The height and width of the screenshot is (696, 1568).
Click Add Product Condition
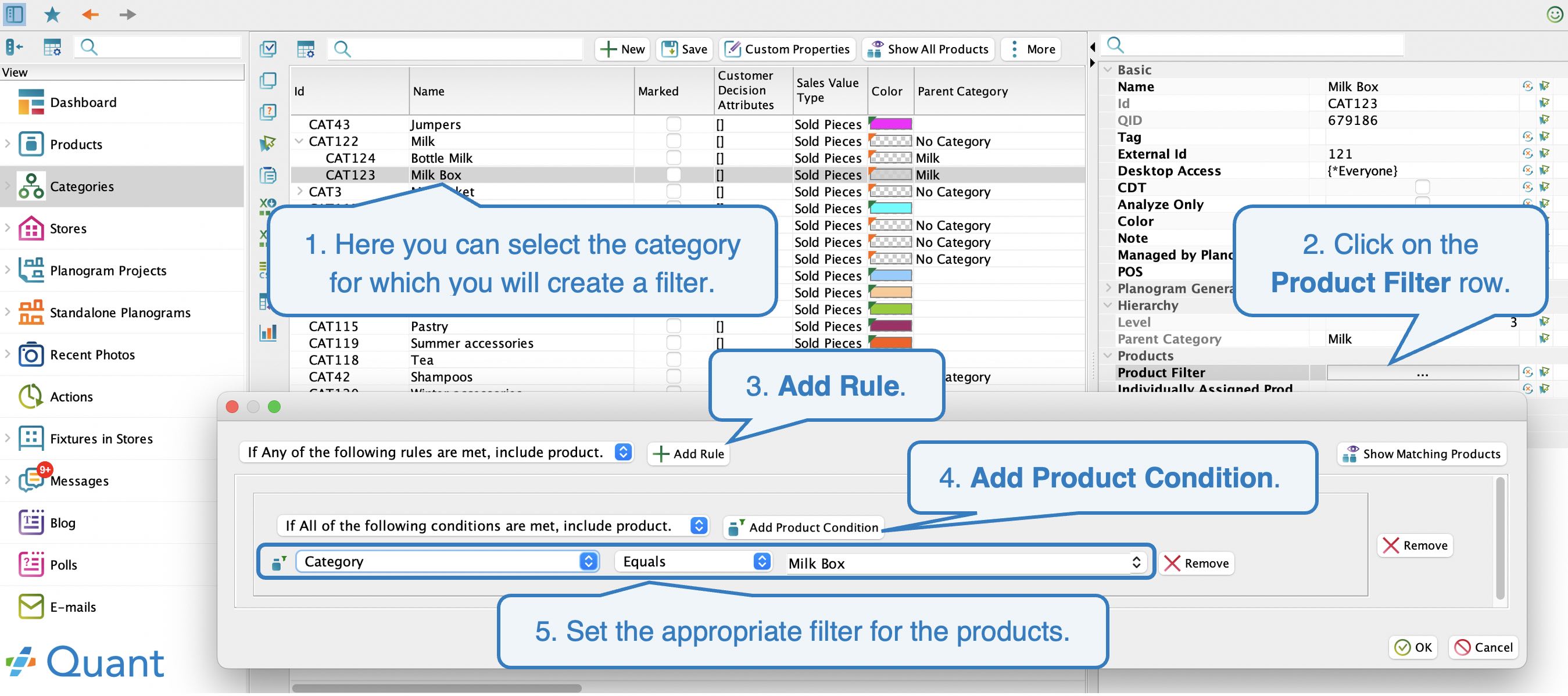pos(804,529)
